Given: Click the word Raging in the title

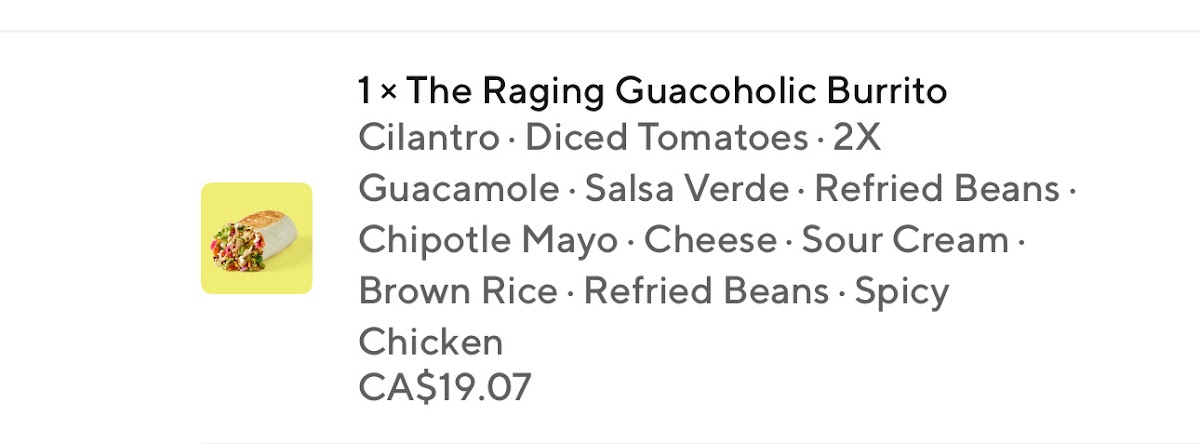Looking at the screenshot, I should tap(543, 92).
